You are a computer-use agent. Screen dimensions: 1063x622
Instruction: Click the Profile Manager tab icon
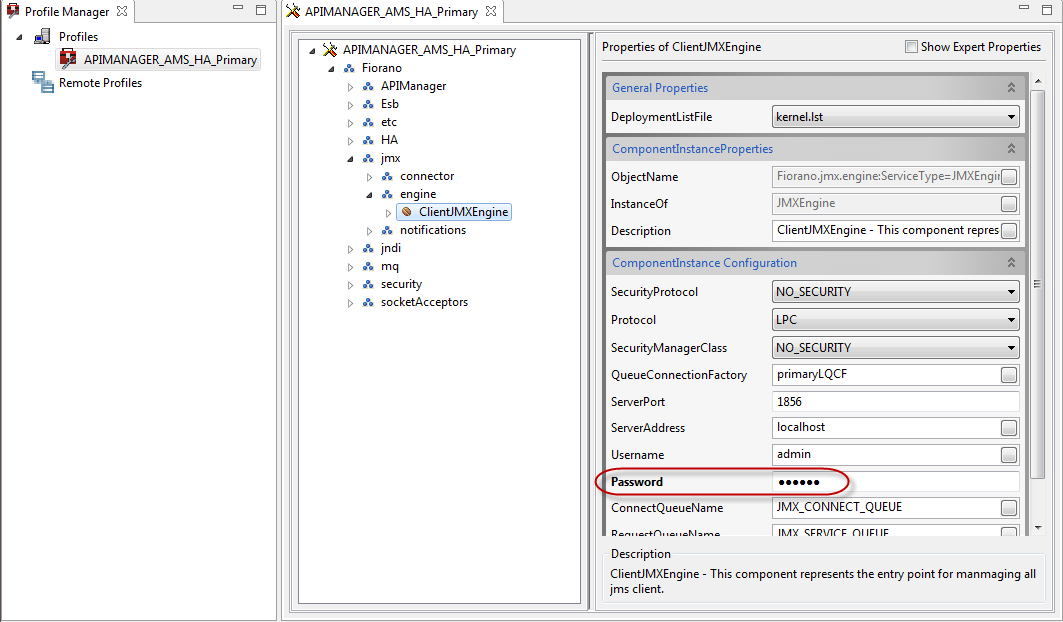pos(12,11)
